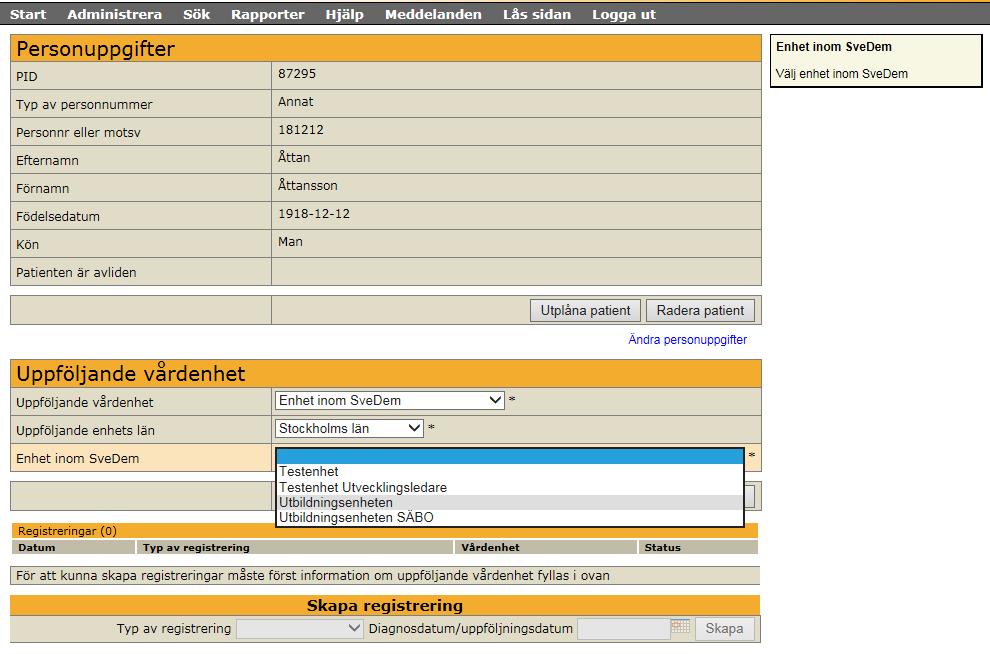Lock the page with Lås sidan
This screenshot has width=990, height=654.
537,14
